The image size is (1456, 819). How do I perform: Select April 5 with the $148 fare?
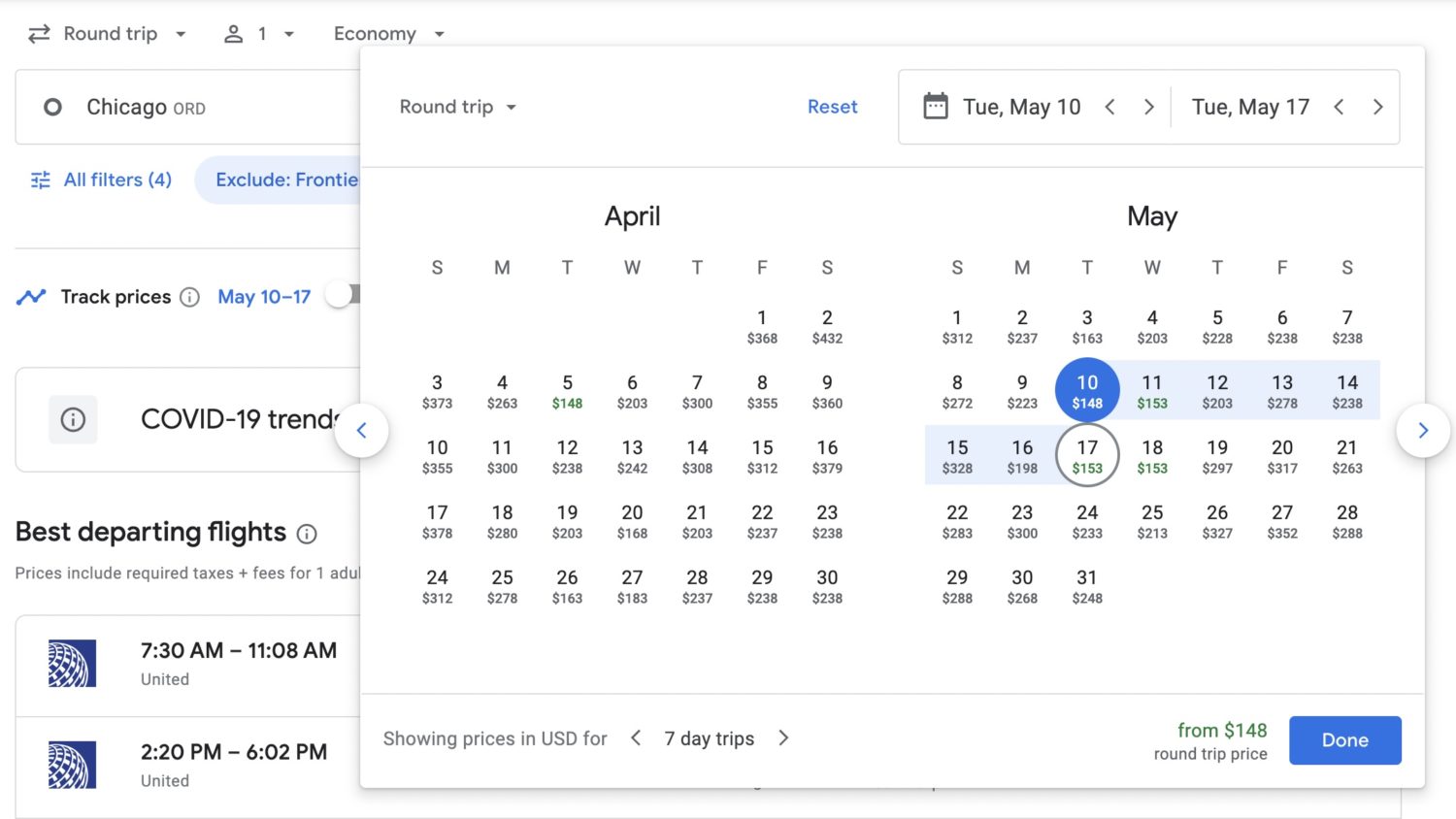567,390
